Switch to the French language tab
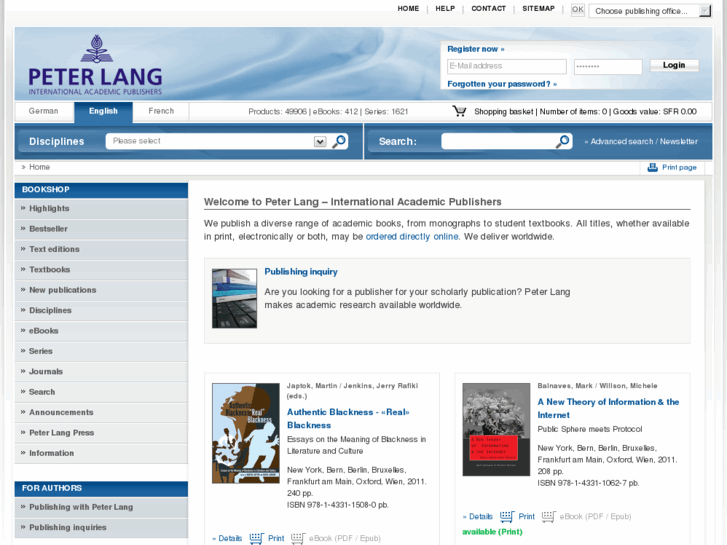727x545 pixels. [161, 111]
